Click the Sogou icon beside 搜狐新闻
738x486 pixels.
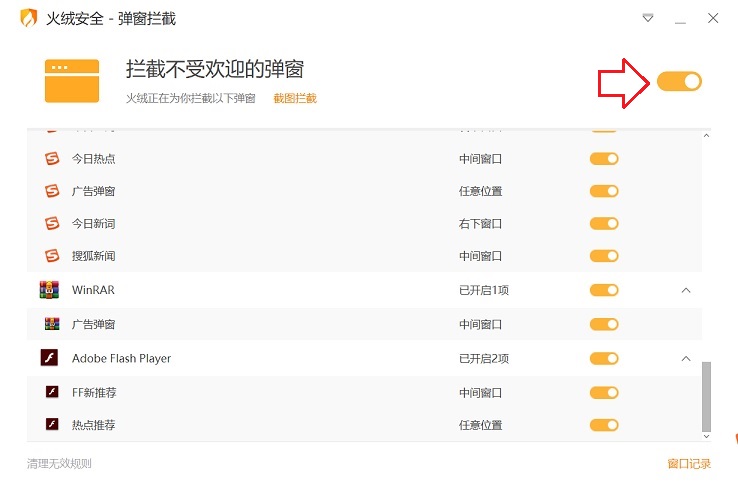(x=52, y=256)
